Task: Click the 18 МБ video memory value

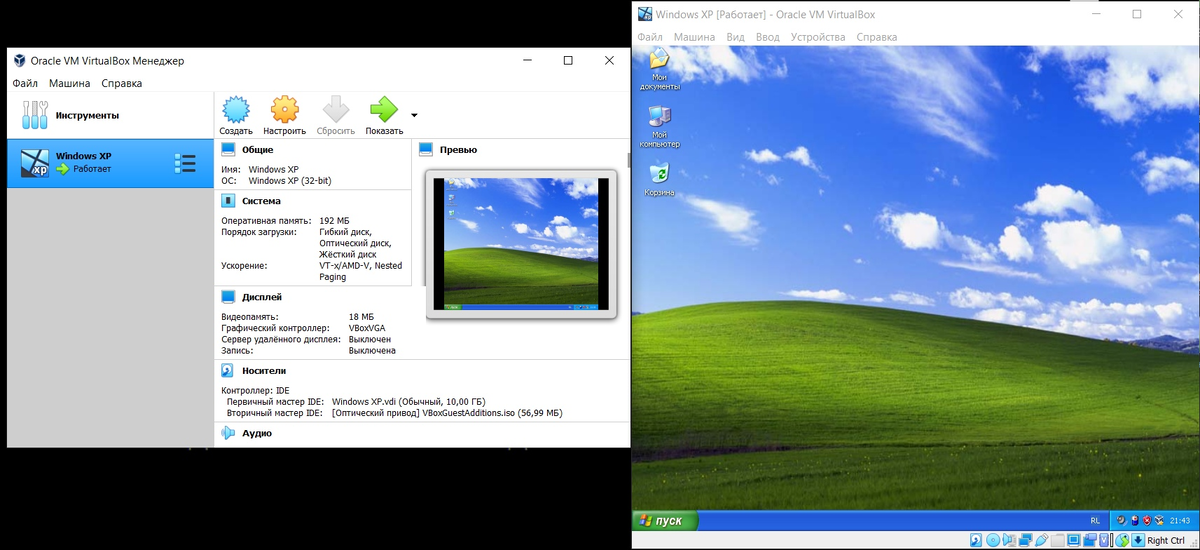Action: tap(361, 316)
